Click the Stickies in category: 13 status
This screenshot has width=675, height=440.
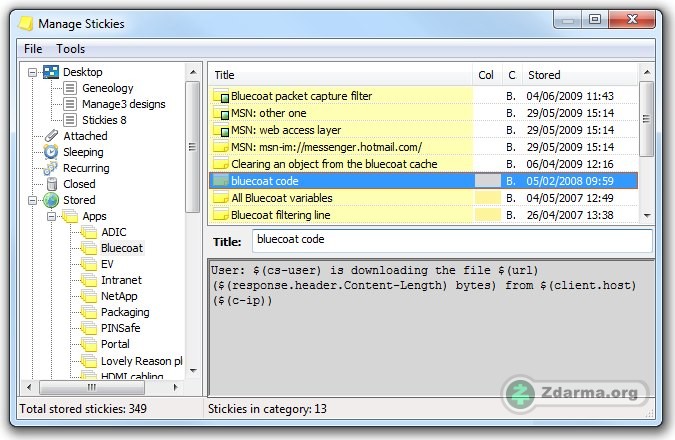click(x=267, y=409)
